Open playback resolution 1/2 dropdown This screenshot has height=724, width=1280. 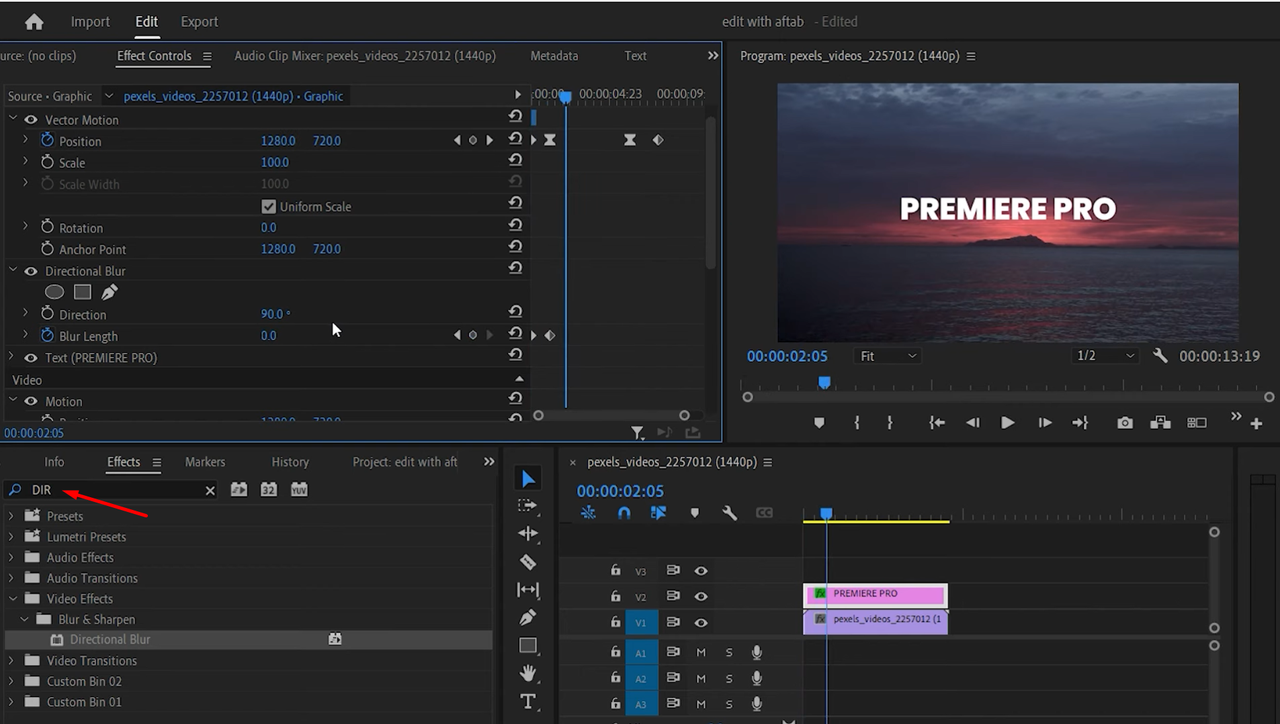(1106, 356)
